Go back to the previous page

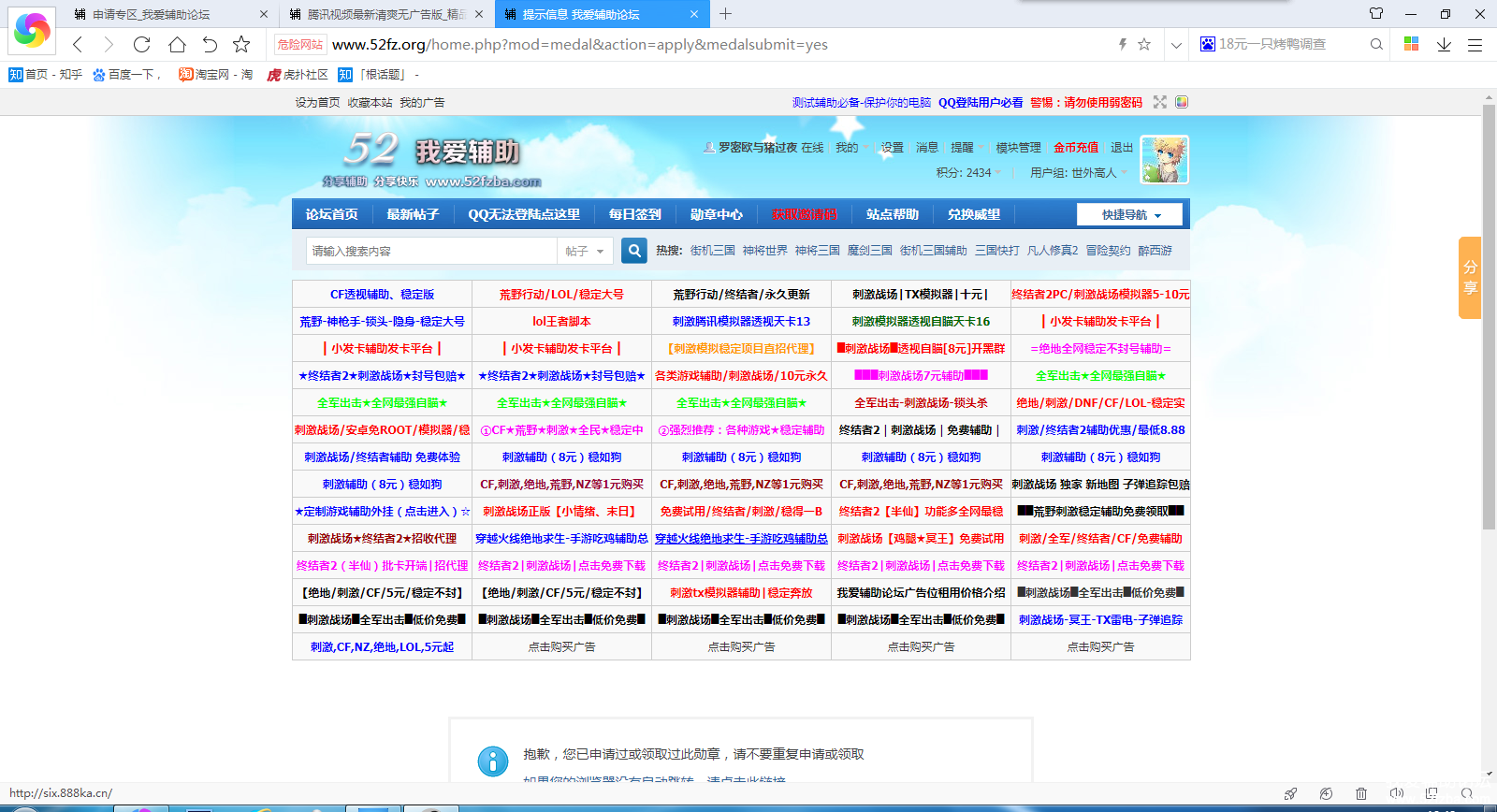(78, 44)
